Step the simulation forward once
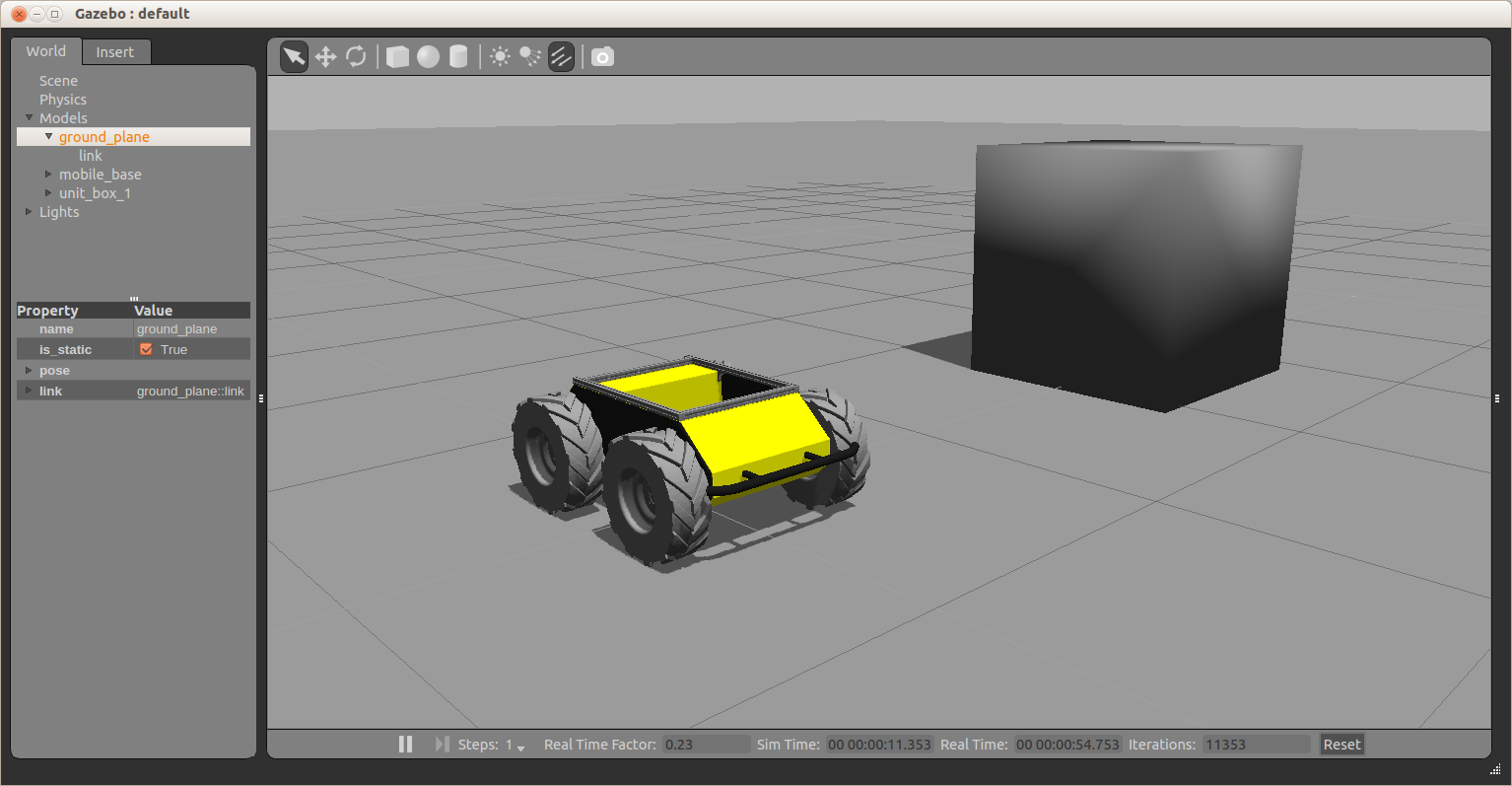This screenshot has height=786, width=1512. point(442,745)
